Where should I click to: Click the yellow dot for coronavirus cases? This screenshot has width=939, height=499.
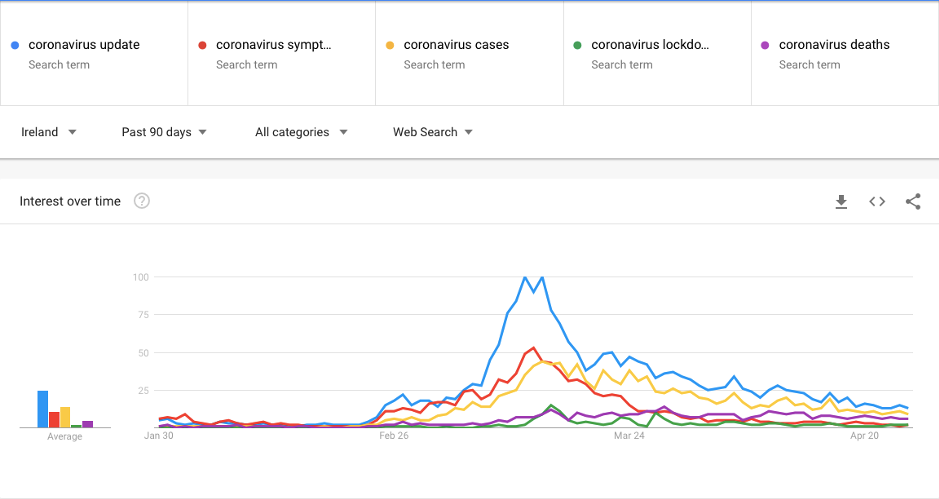pos(391,45)
